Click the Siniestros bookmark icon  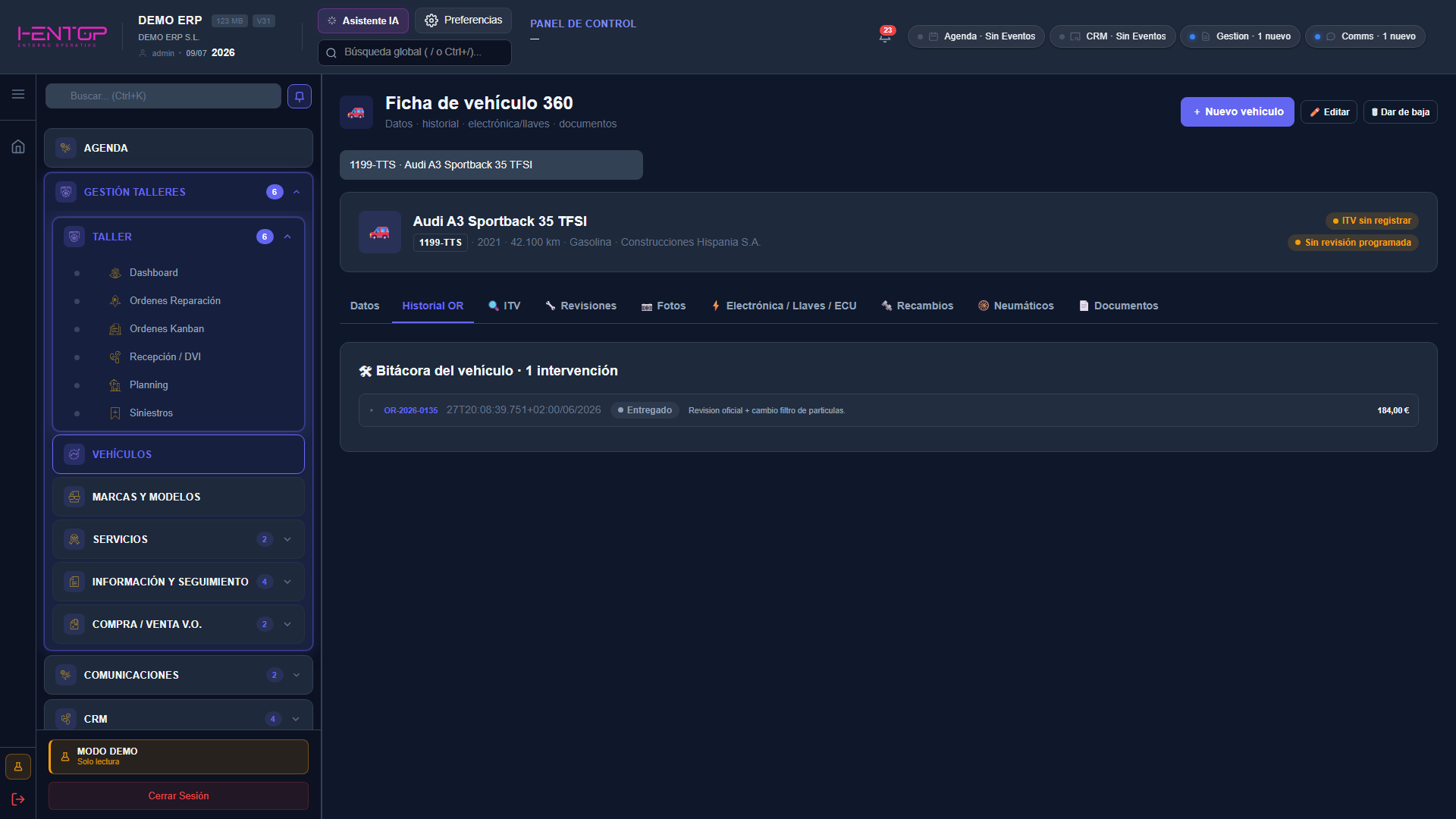(x=115, y=413)
